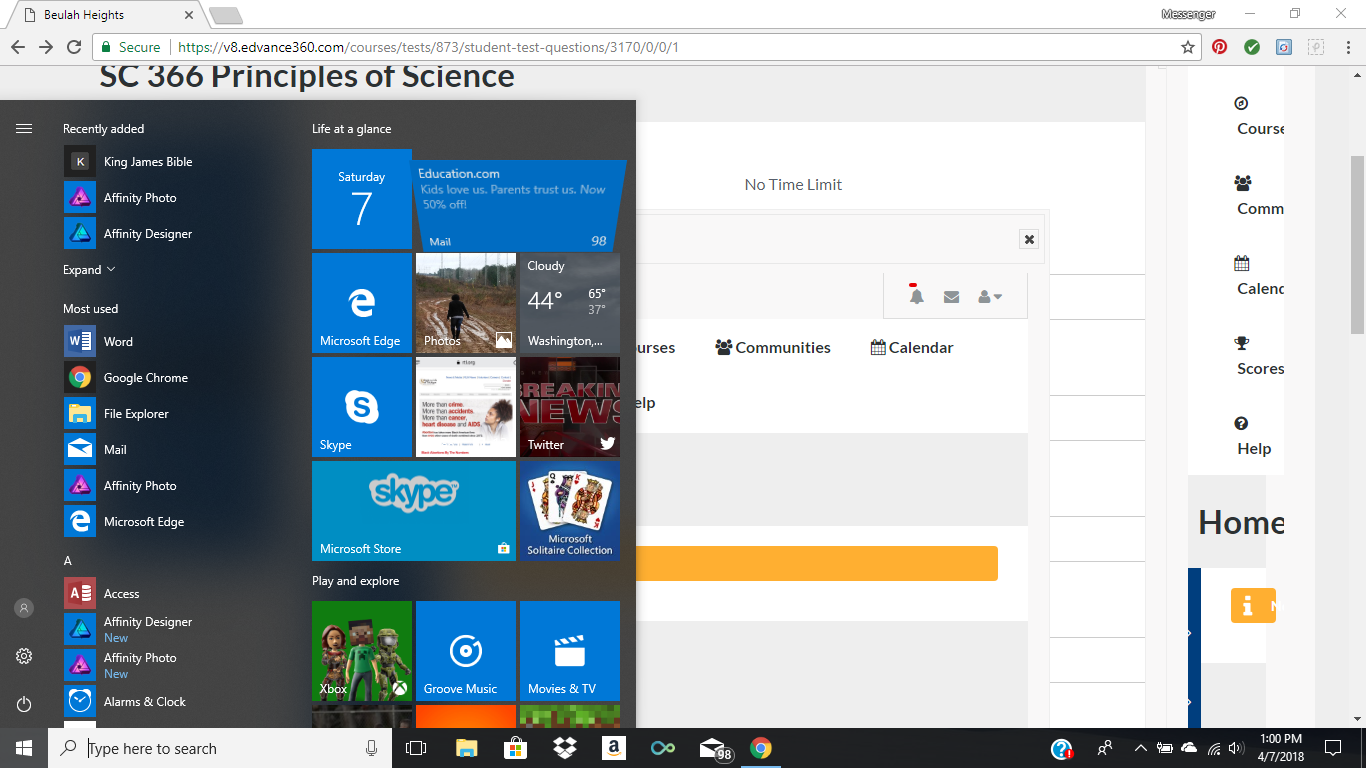Bookmark page with the star icon
The image size is (1366, 768).
(1187, 47)
